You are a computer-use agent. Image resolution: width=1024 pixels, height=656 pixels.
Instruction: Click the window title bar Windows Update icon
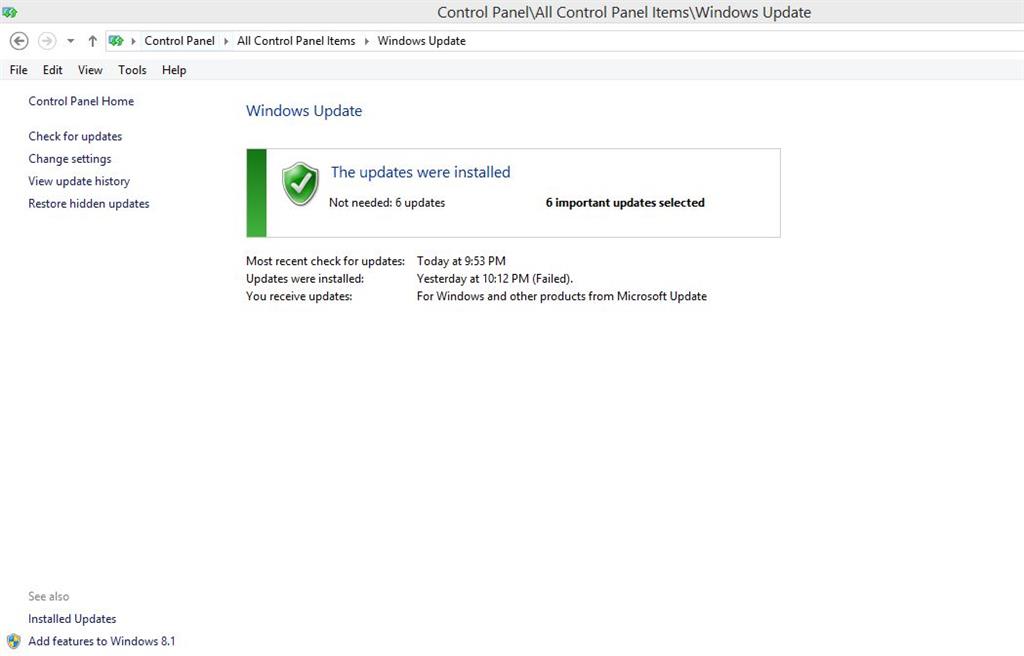tap(10, 12)
